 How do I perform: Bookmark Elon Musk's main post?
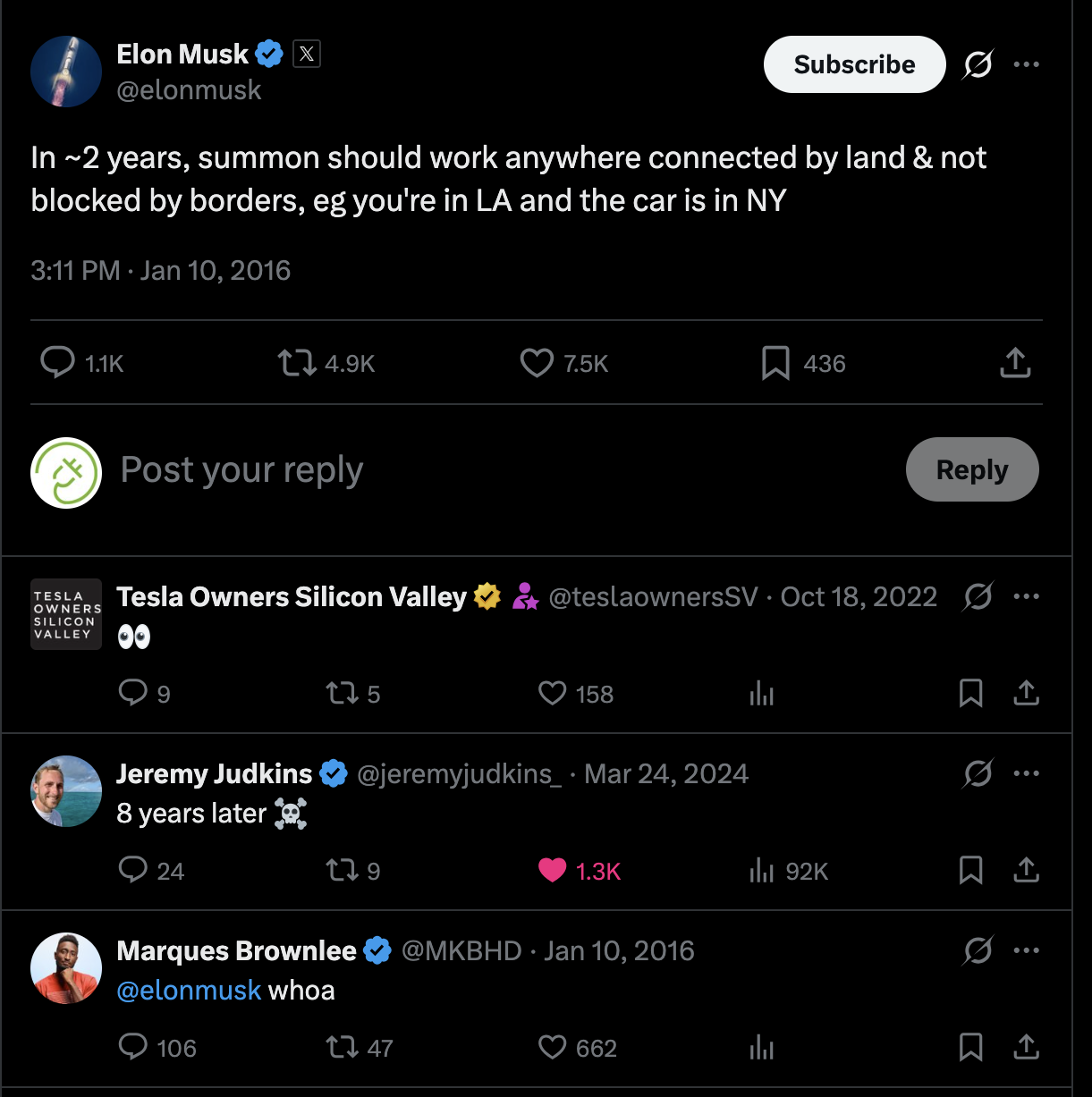775,363
